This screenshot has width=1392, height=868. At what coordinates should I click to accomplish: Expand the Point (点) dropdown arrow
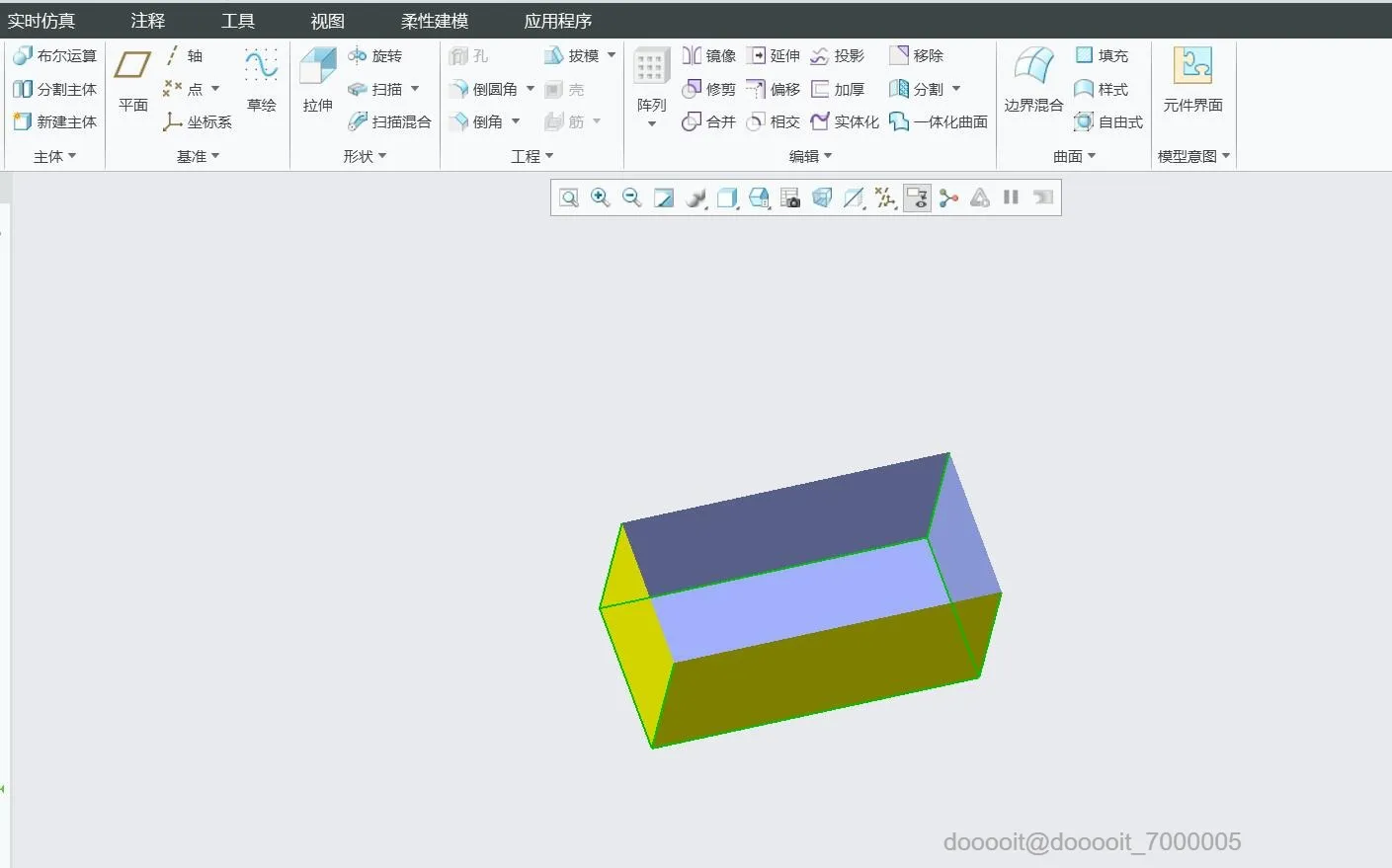215,89
